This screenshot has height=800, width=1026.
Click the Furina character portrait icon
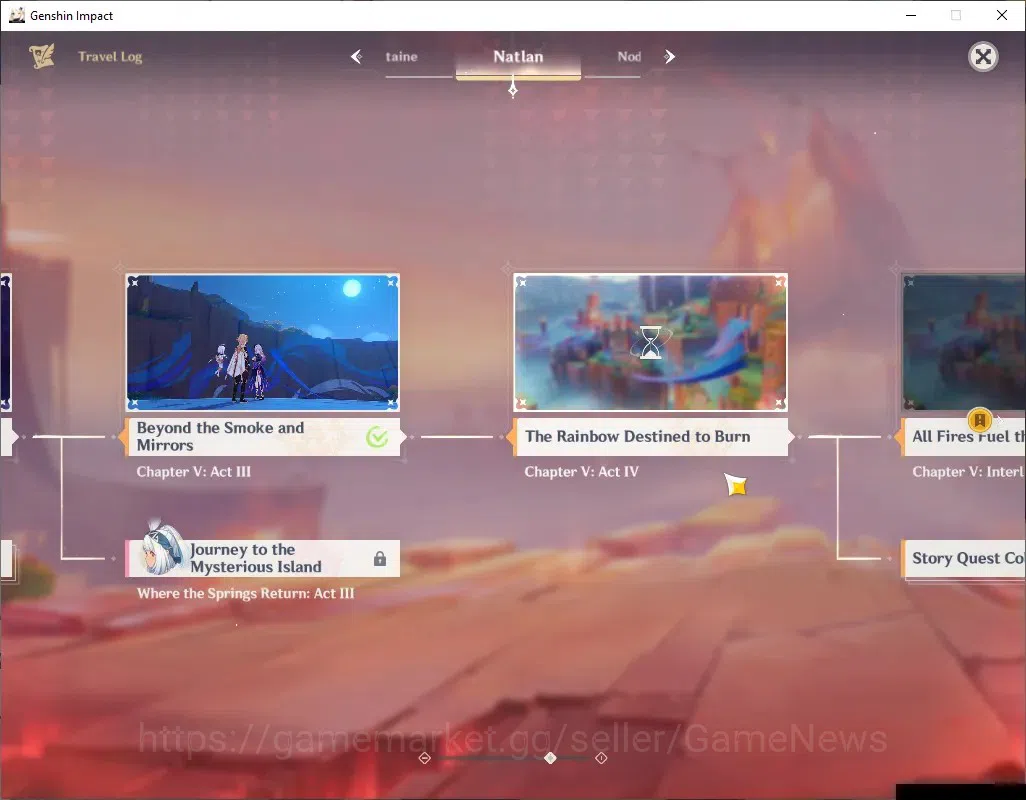click(x=162, y=550)
